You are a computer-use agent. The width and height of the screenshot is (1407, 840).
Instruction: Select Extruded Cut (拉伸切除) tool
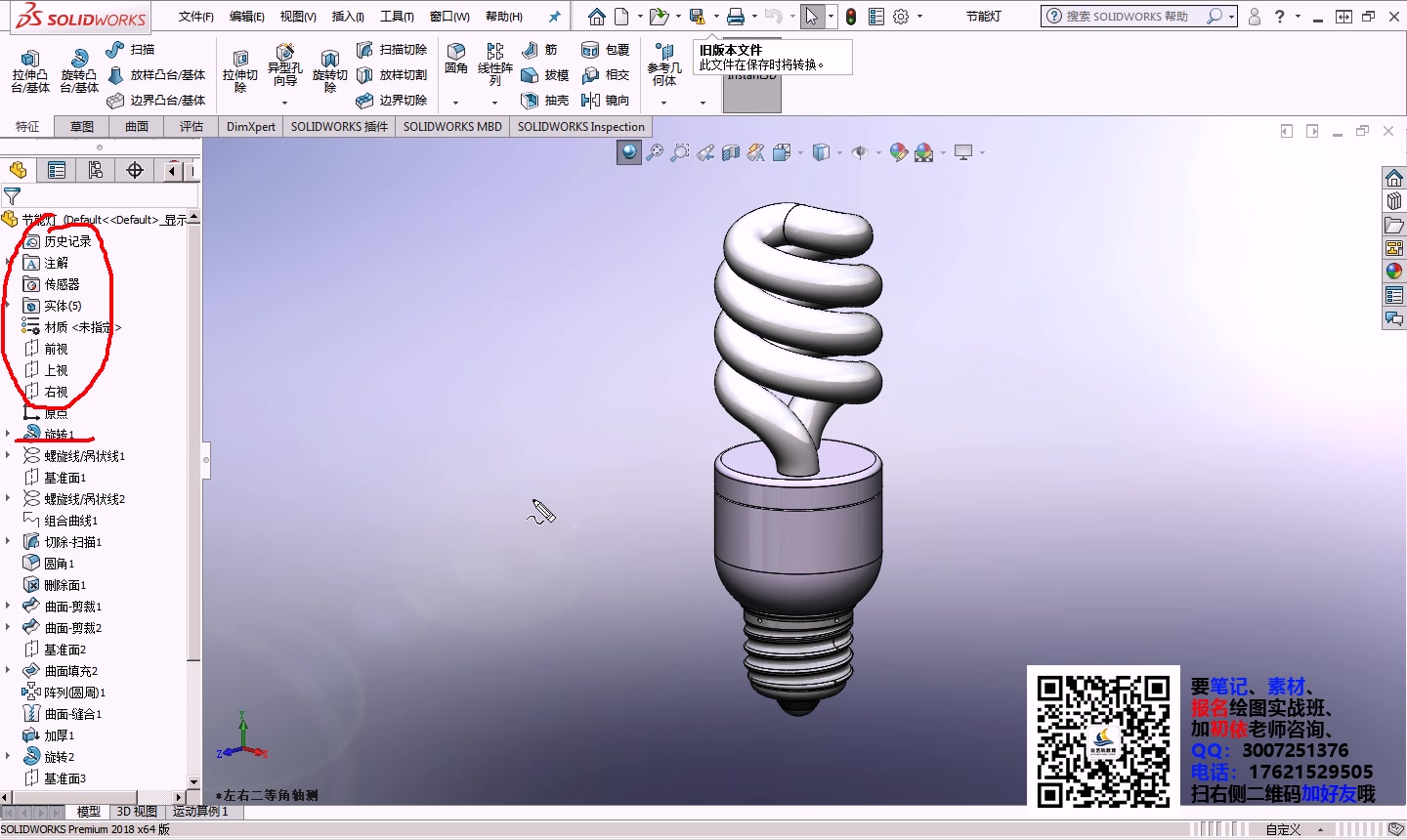click(240, 71)
